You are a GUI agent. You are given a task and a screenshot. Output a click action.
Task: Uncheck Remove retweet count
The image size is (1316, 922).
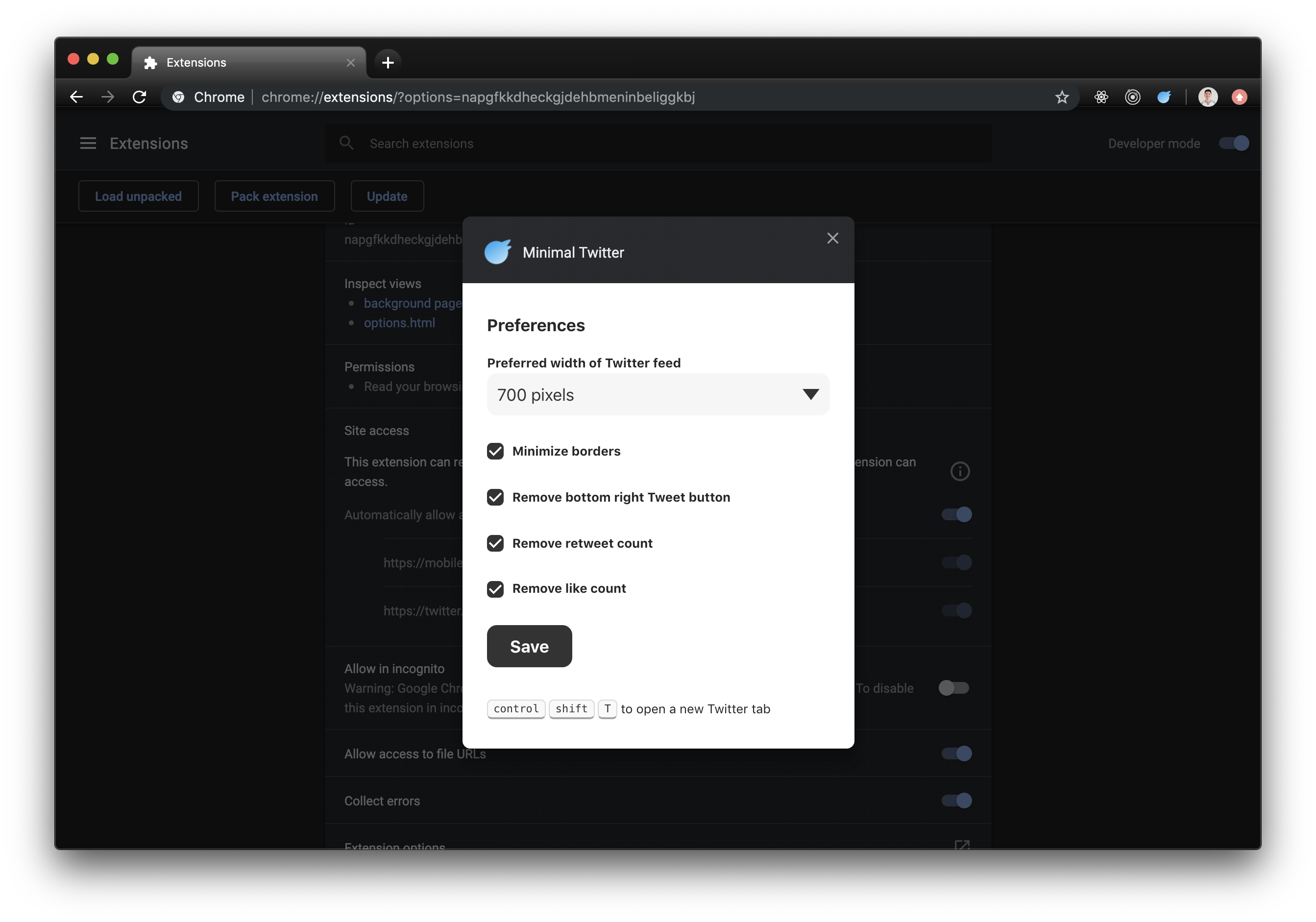tap(495, 543)
